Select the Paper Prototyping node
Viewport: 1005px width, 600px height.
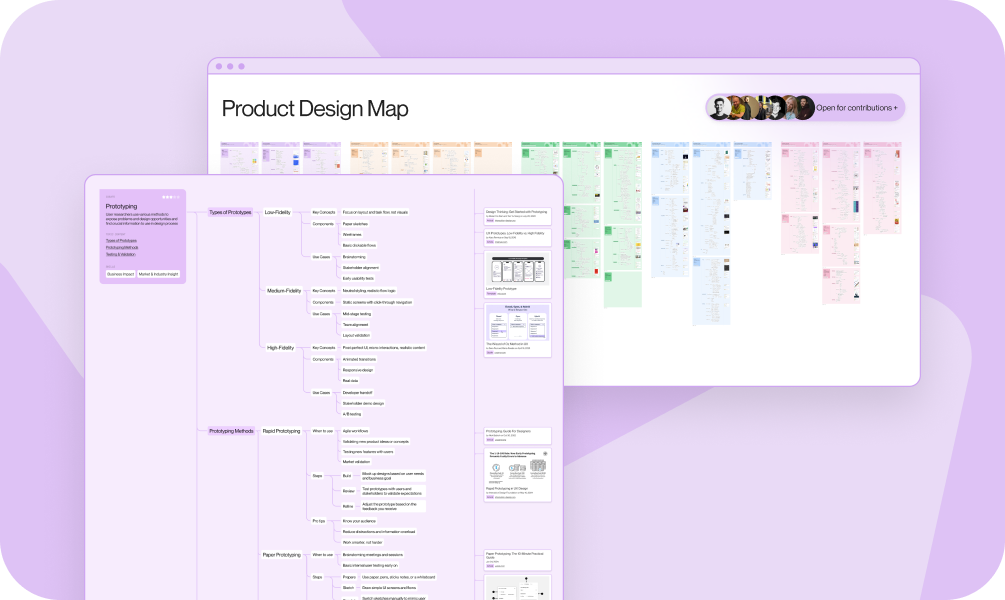pos(281,554)
